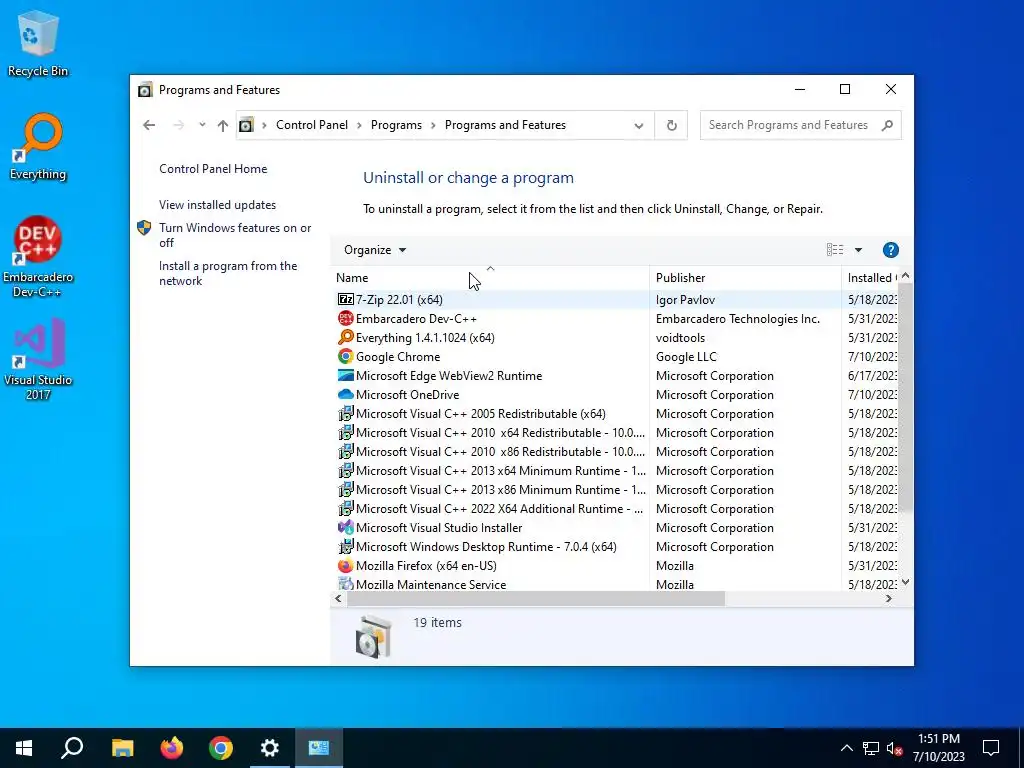
Task: Refresh the Programs and Features list
Action: click(671, 125)
